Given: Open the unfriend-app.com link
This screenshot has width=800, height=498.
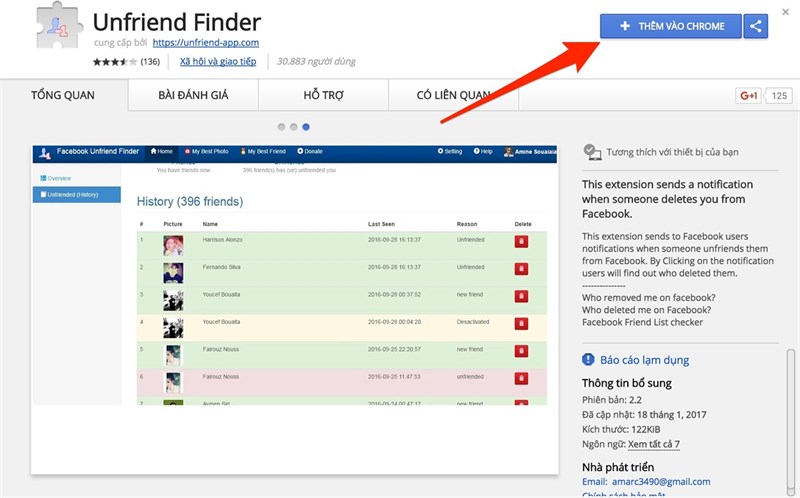Looking at the screenshot, I should tap(206, 43).
